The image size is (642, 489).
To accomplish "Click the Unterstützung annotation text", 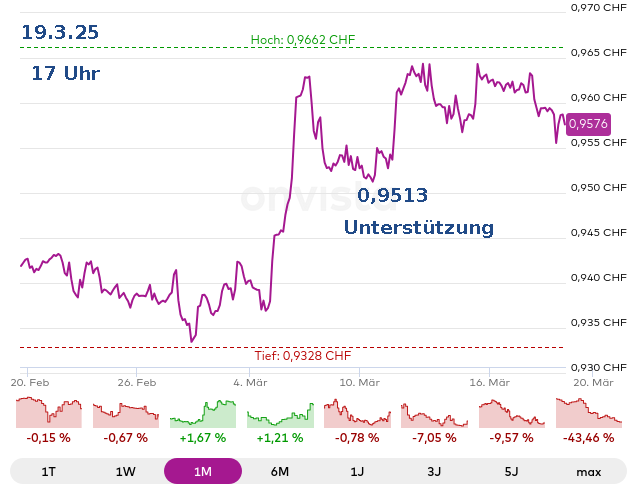I will click(419, 228).
